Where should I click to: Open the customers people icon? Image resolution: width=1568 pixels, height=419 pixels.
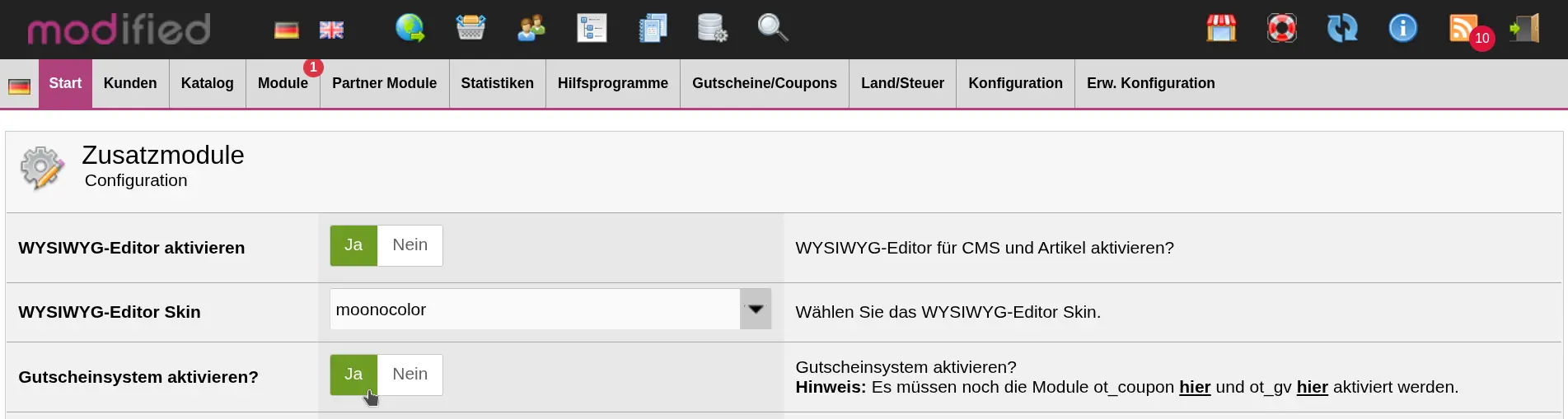pyautogui.click(x=531, y=28)
